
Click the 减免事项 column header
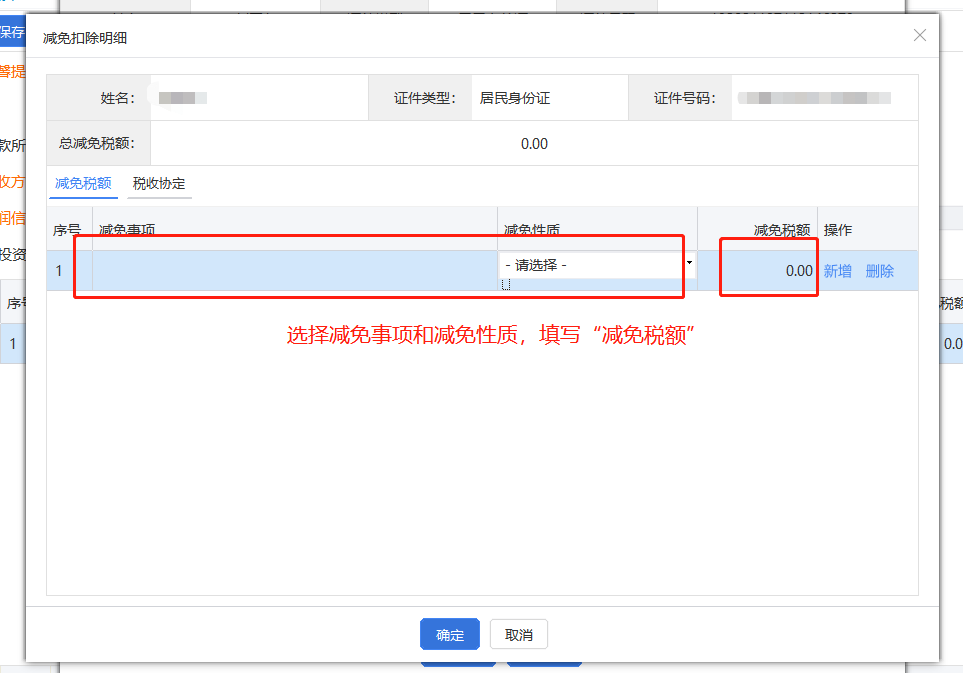coord(127,230)
